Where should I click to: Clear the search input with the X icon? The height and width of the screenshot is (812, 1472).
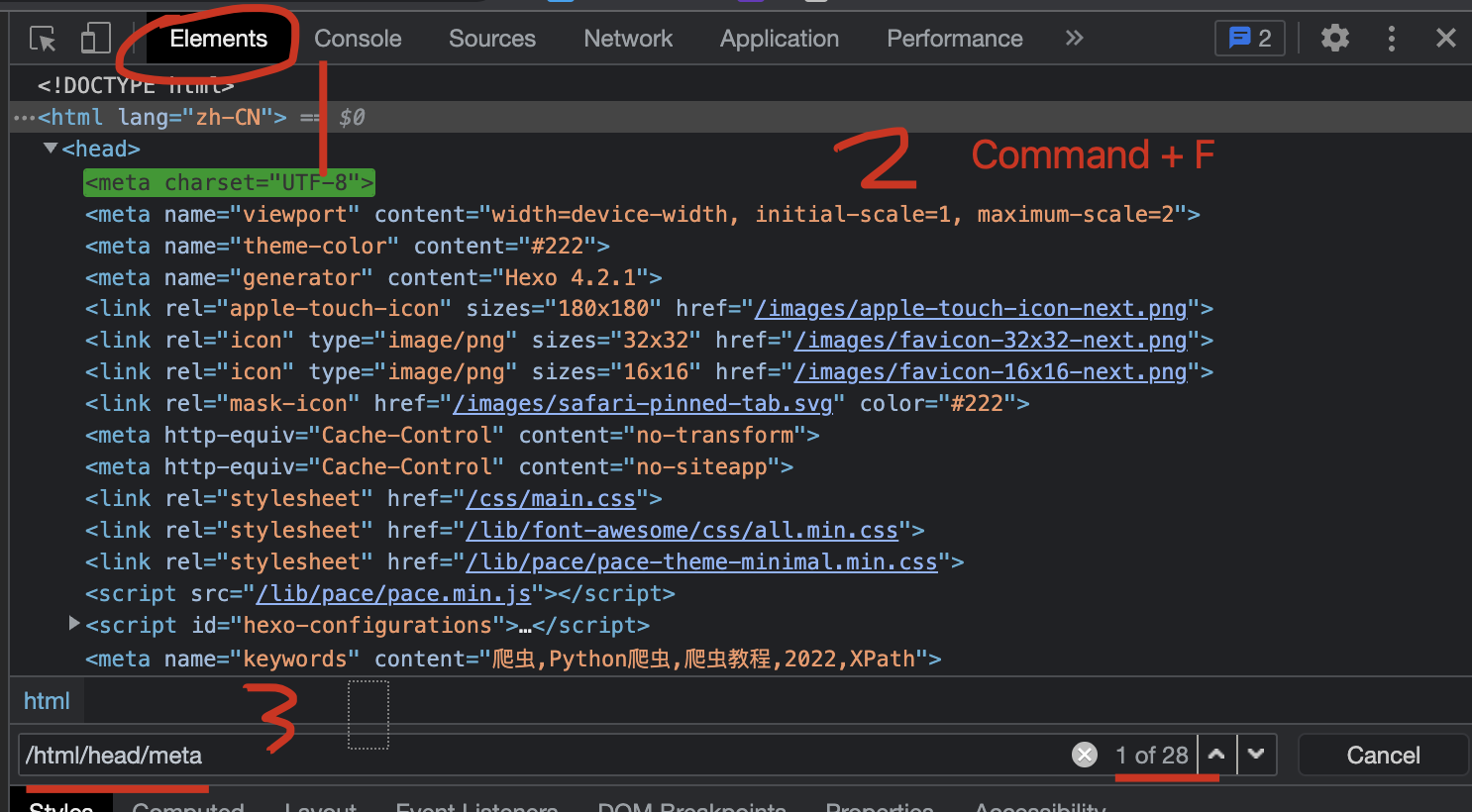pyautogui.click(x=1085, y=756)
